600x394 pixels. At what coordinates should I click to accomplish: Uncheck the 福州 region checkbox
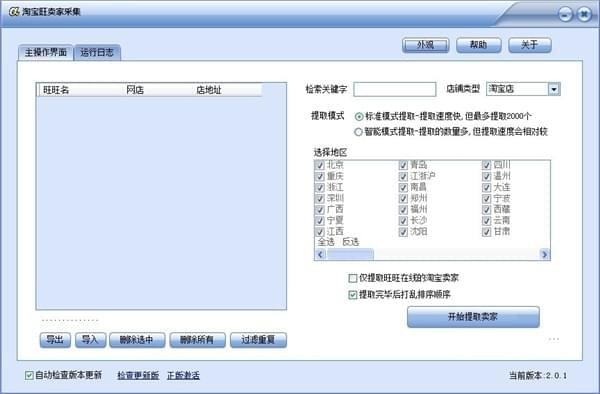click(x=403, y=210)
